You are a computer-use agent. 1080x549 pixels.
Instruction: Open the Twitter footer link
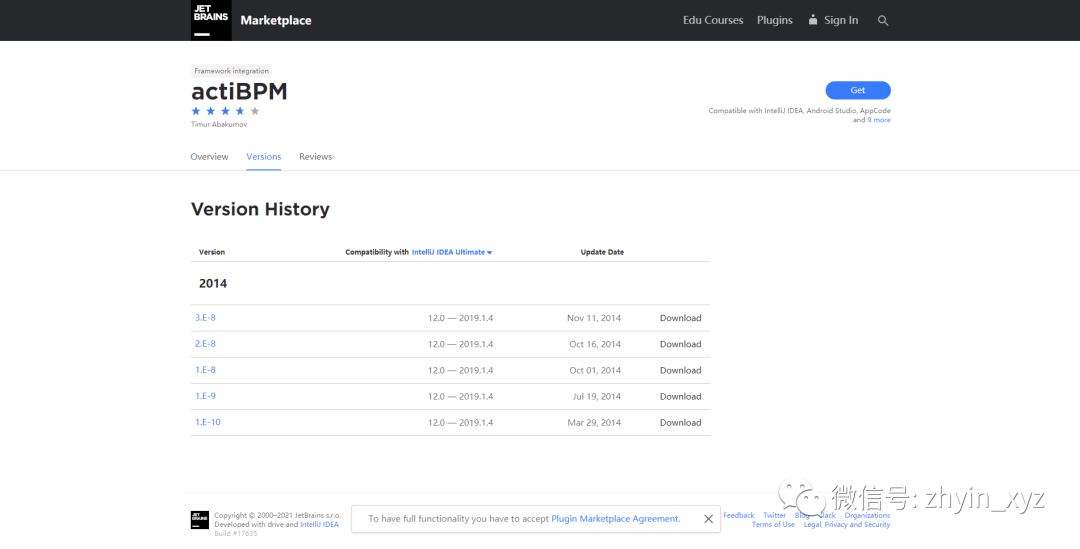774,515
